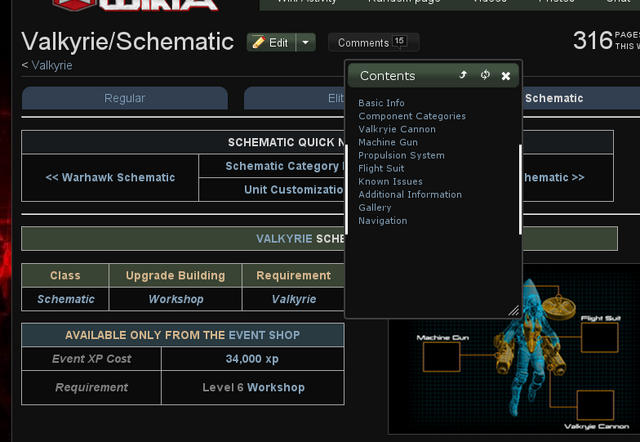This screenshot has height=442, width=640.
Task: Close the Contents panel with the X
Action: (x=506, y=76)
